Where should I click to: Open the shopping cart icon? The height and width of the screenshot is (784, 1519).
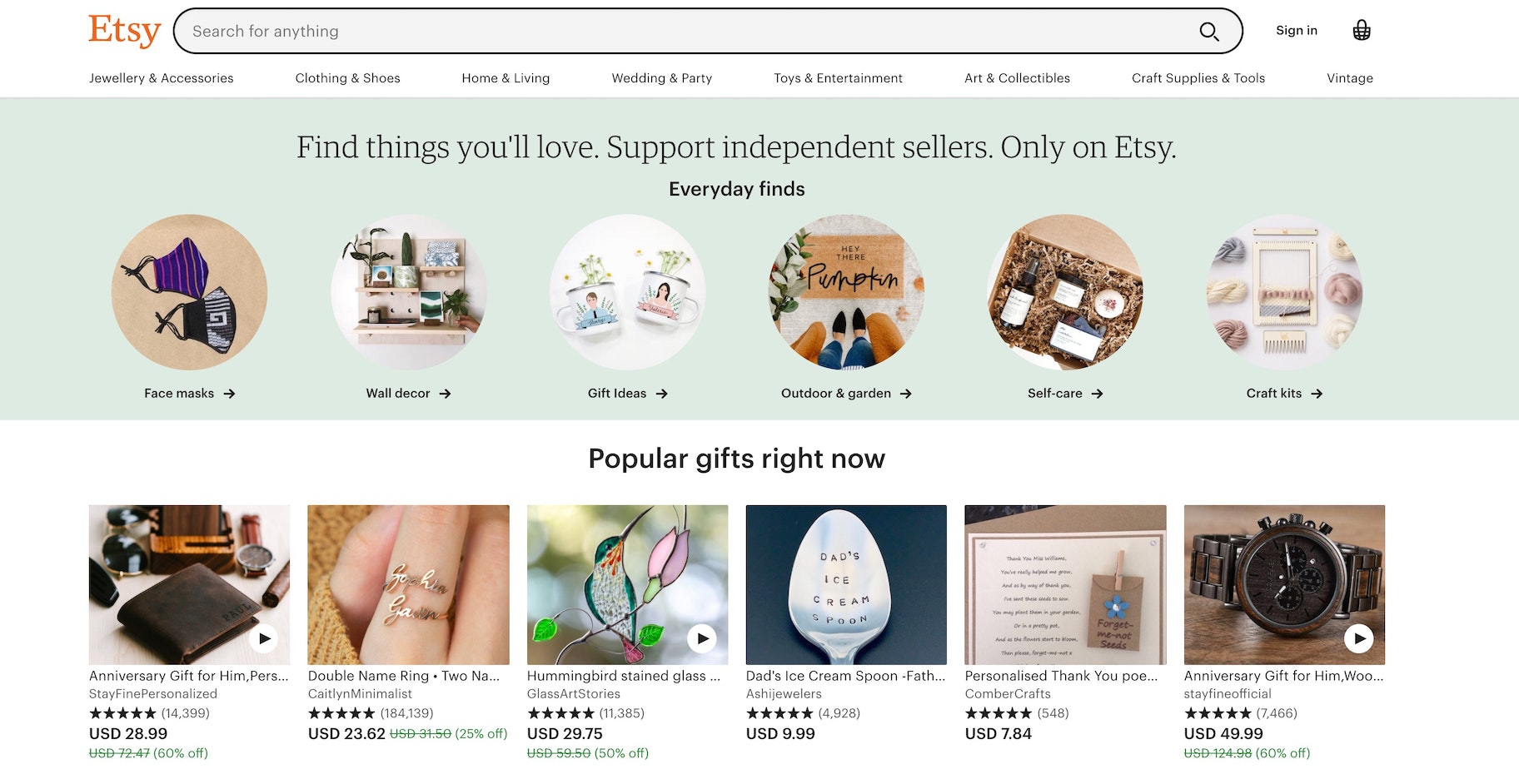click(x=1361, y=31)
